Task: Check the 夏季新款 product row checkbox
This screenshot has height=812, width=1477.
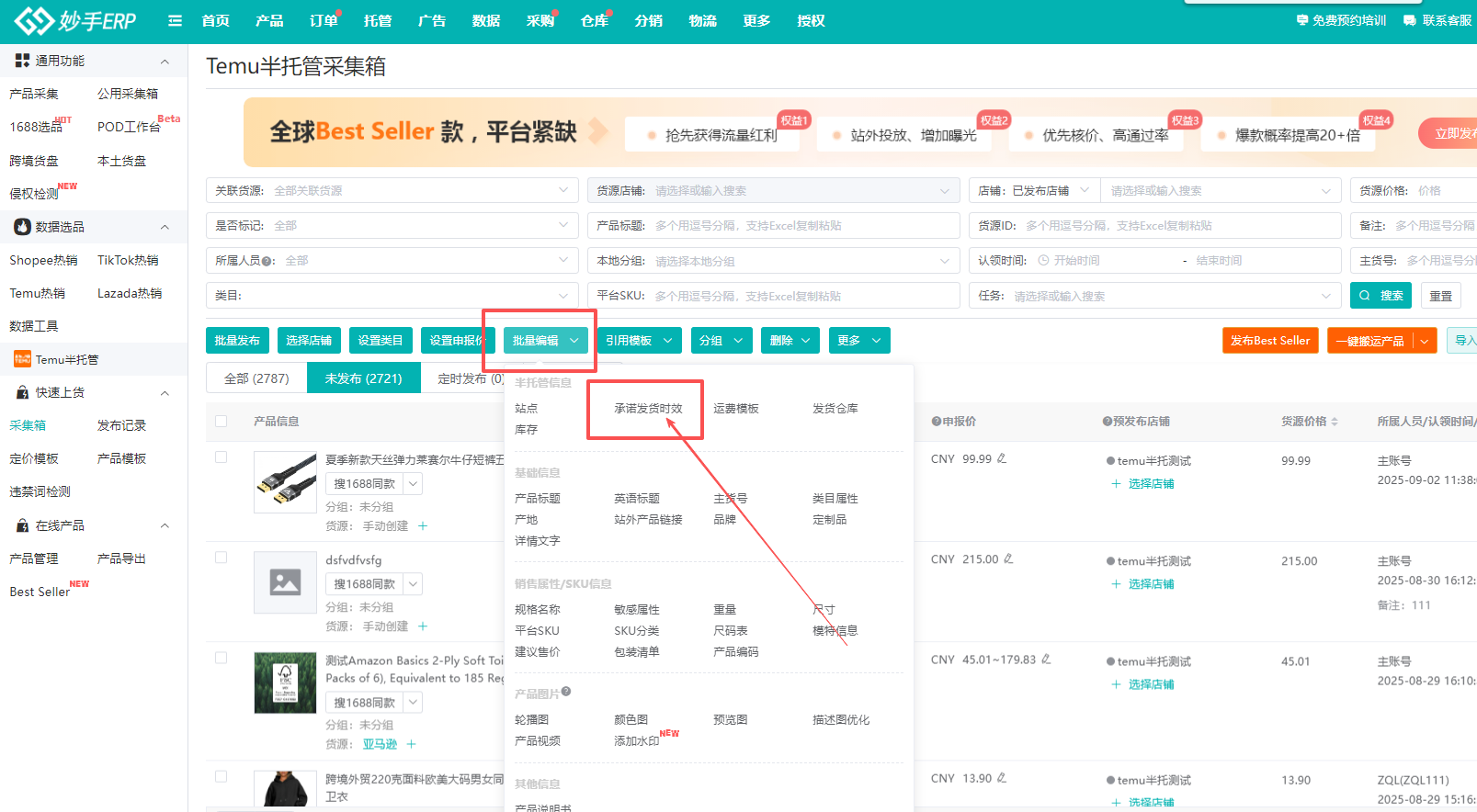Action: pyautogui.click(x=221, y=457)
